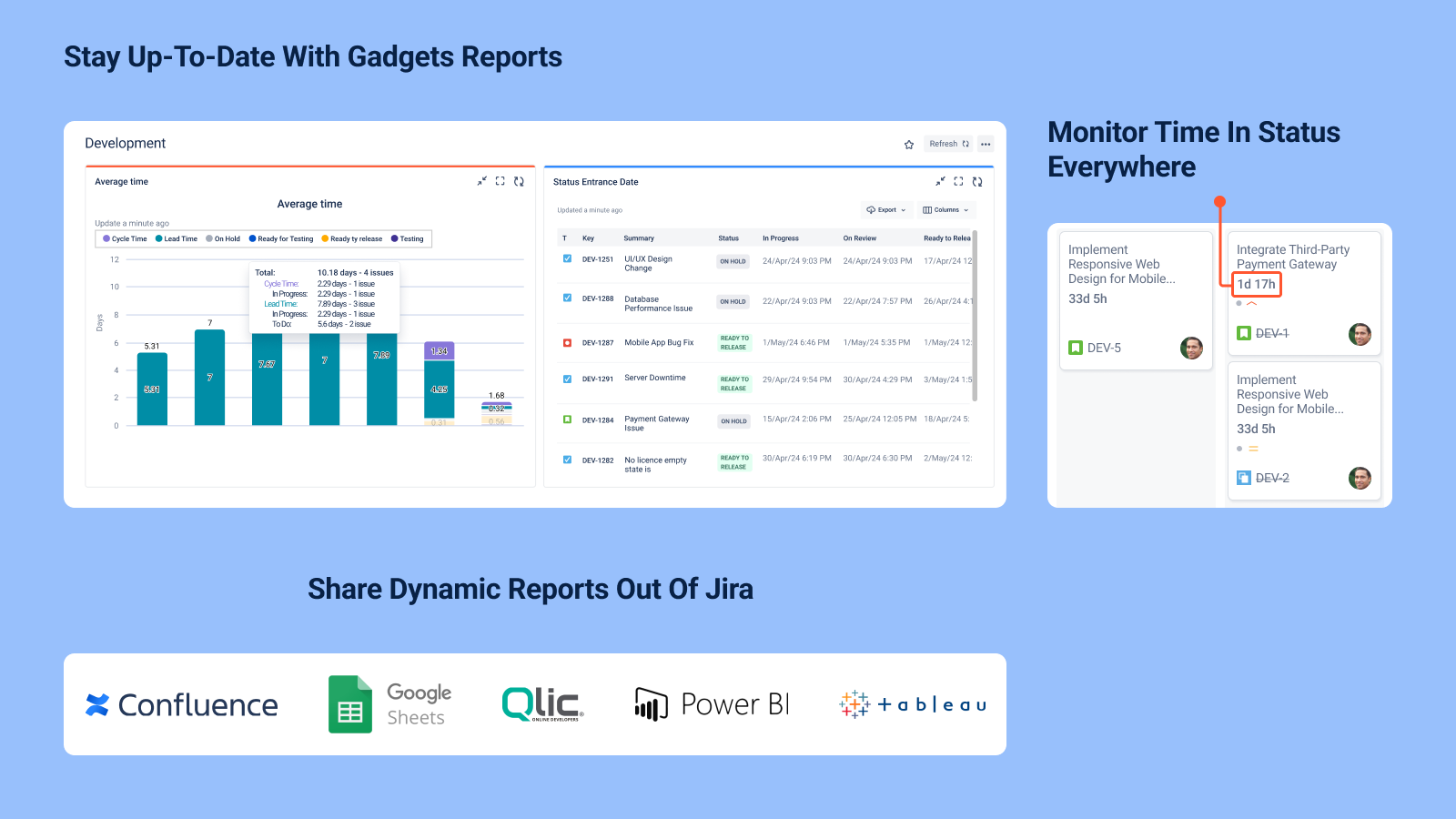Screen dimensions: 1456x819
Task: Sort table by Status column header
Action: (729, 238)
